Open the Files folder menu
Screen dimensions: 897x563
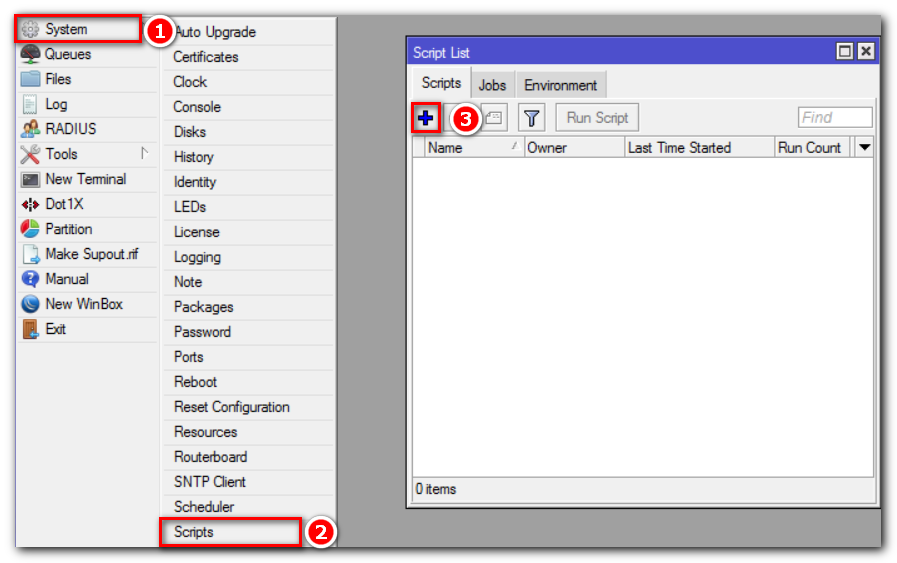58,79
